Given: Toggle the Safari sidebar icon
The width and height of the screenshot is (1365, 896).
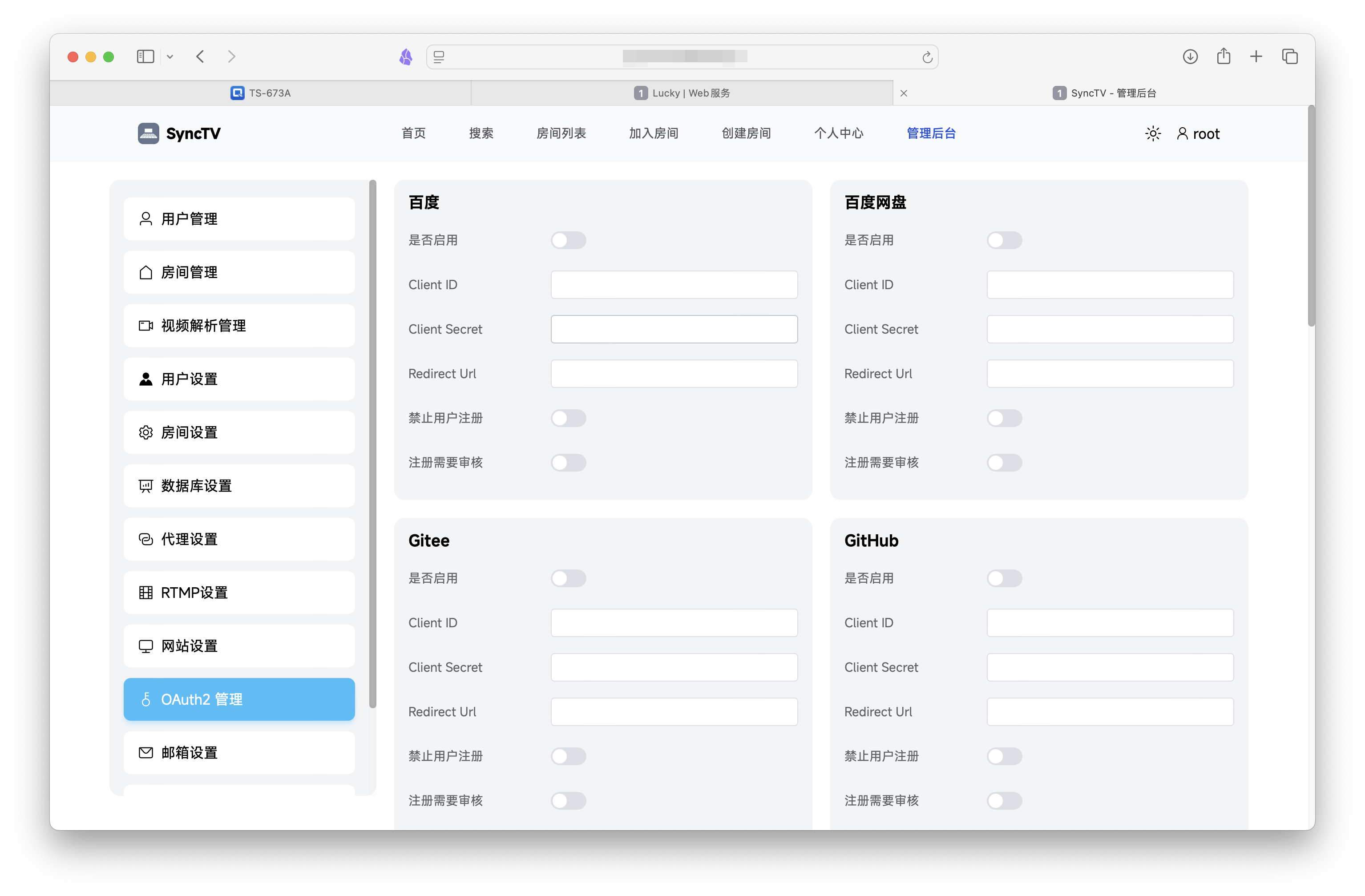Looking at the screenshot, I should coord(145,56).
